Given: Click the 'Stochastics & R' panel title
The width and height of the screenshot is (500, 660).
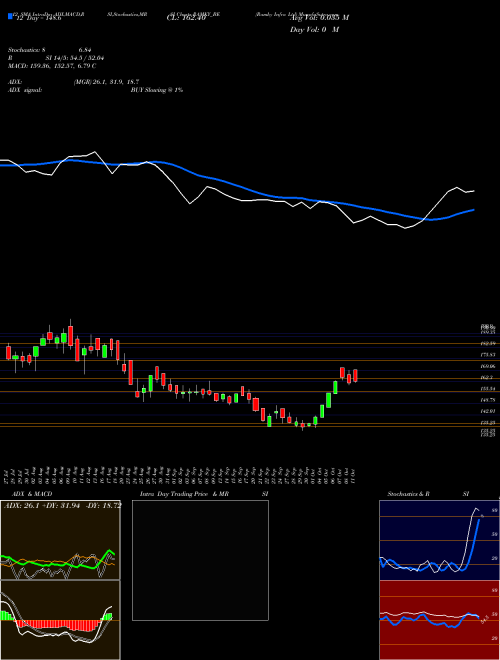Looking at the screenshot, I should pyautogui.click(x=408, y=494).
